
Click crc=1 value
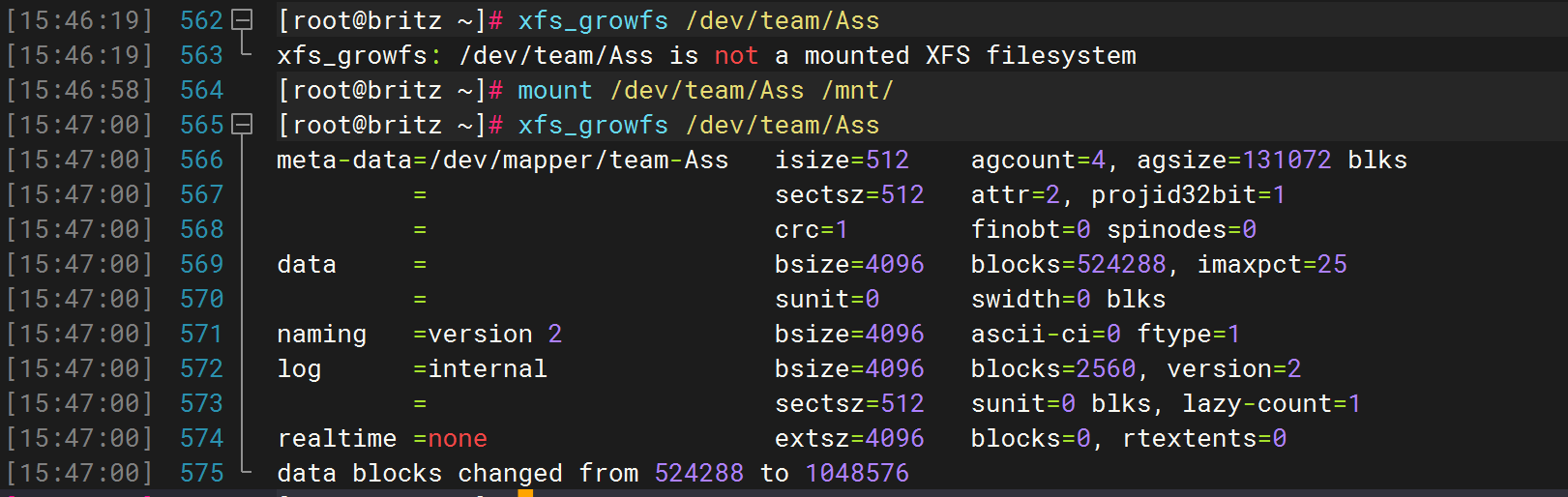812,229
